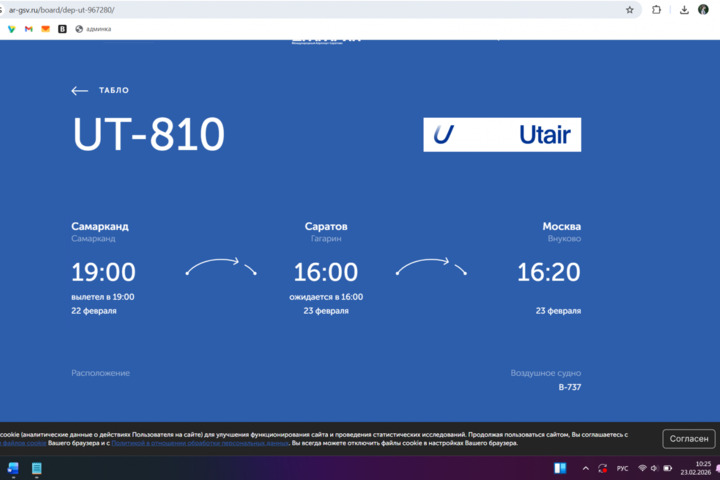Open the orange mail bookmark icon
Viewport: 720px width, 480px height.
click(x=45, y=29)
